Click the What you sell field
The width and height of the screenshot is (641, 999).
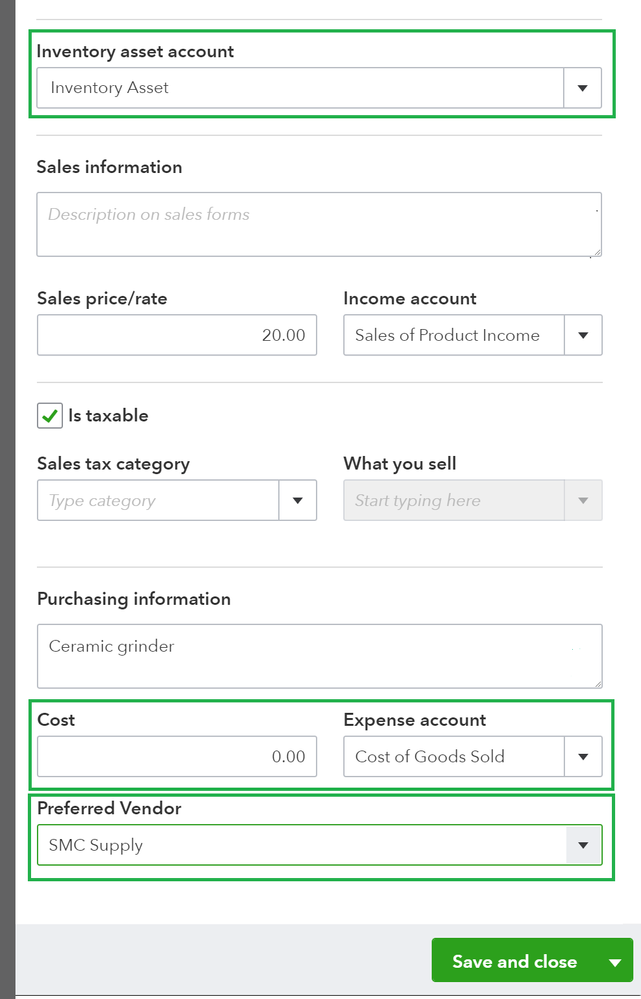click(454, 501)
